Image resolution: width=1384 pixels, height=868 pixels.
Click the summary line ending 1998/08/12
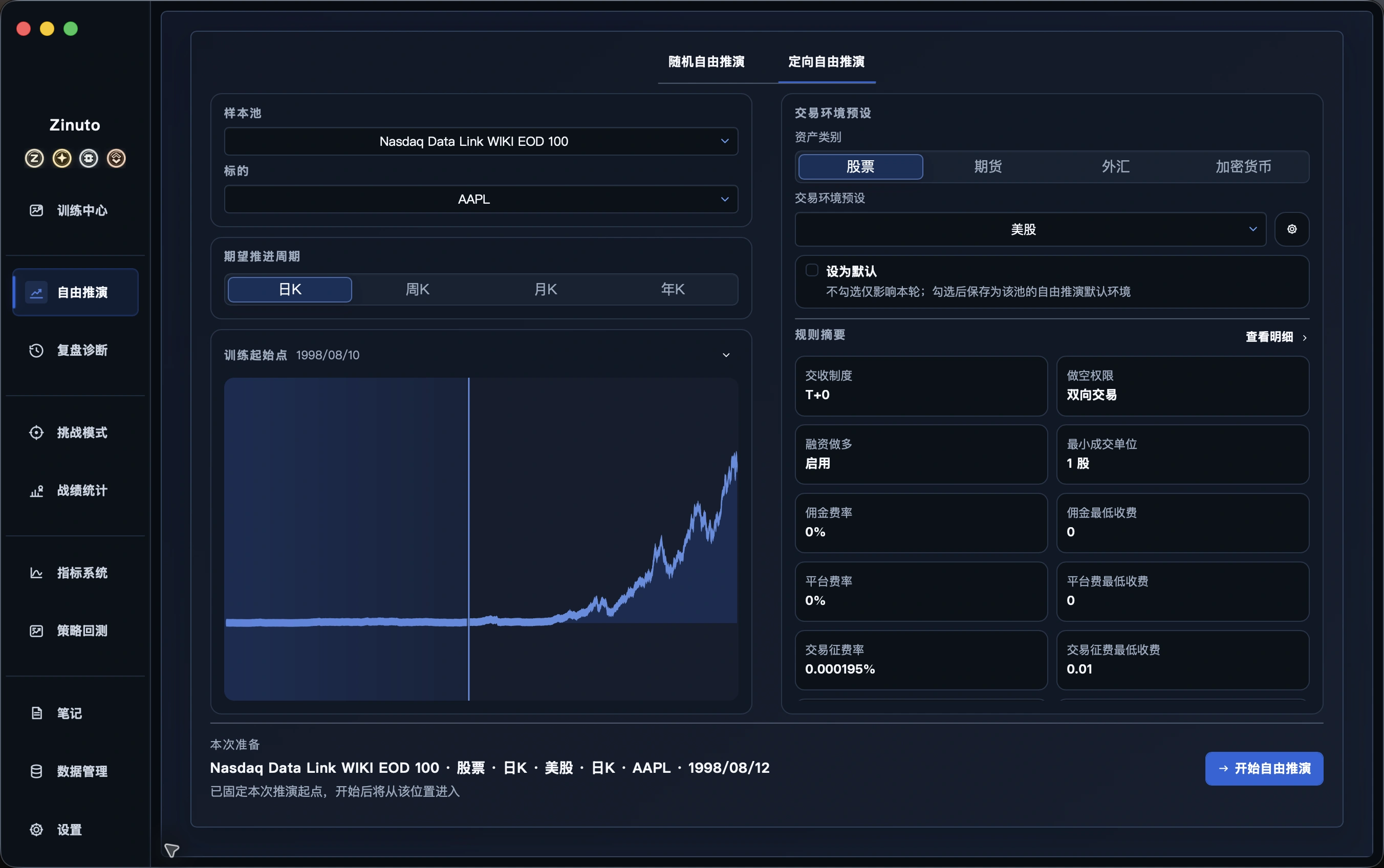(x=490, y=768)
